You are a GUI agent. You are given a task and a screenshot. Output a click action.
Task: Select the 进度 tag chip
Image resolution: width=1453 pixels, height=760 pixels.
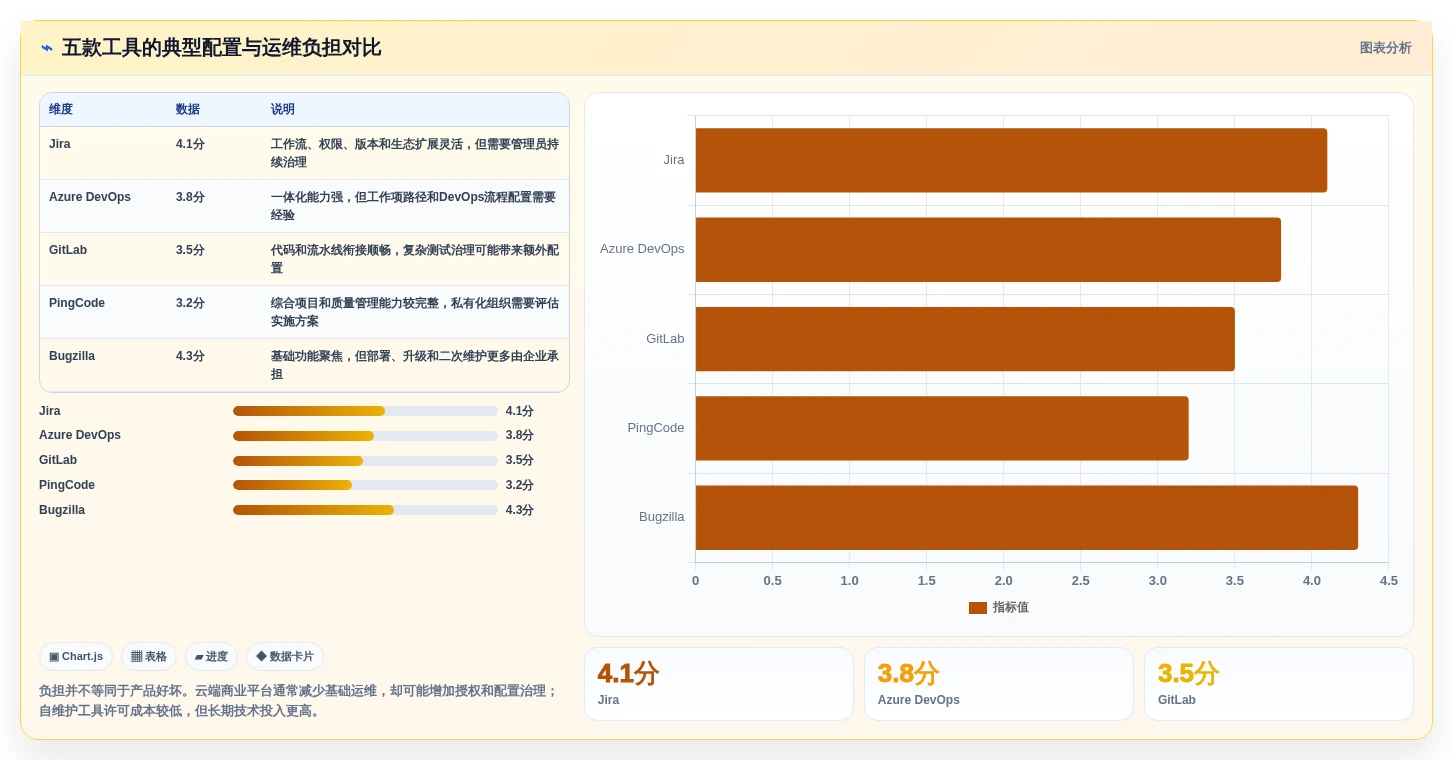[211, 657]
